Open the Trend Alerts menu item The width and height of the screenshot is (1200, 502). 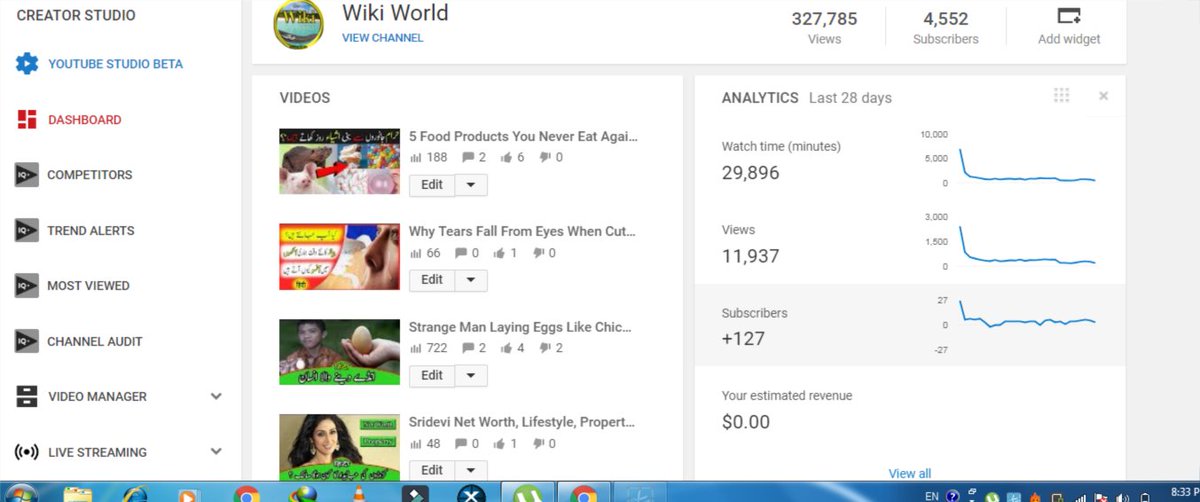[91, 231]
